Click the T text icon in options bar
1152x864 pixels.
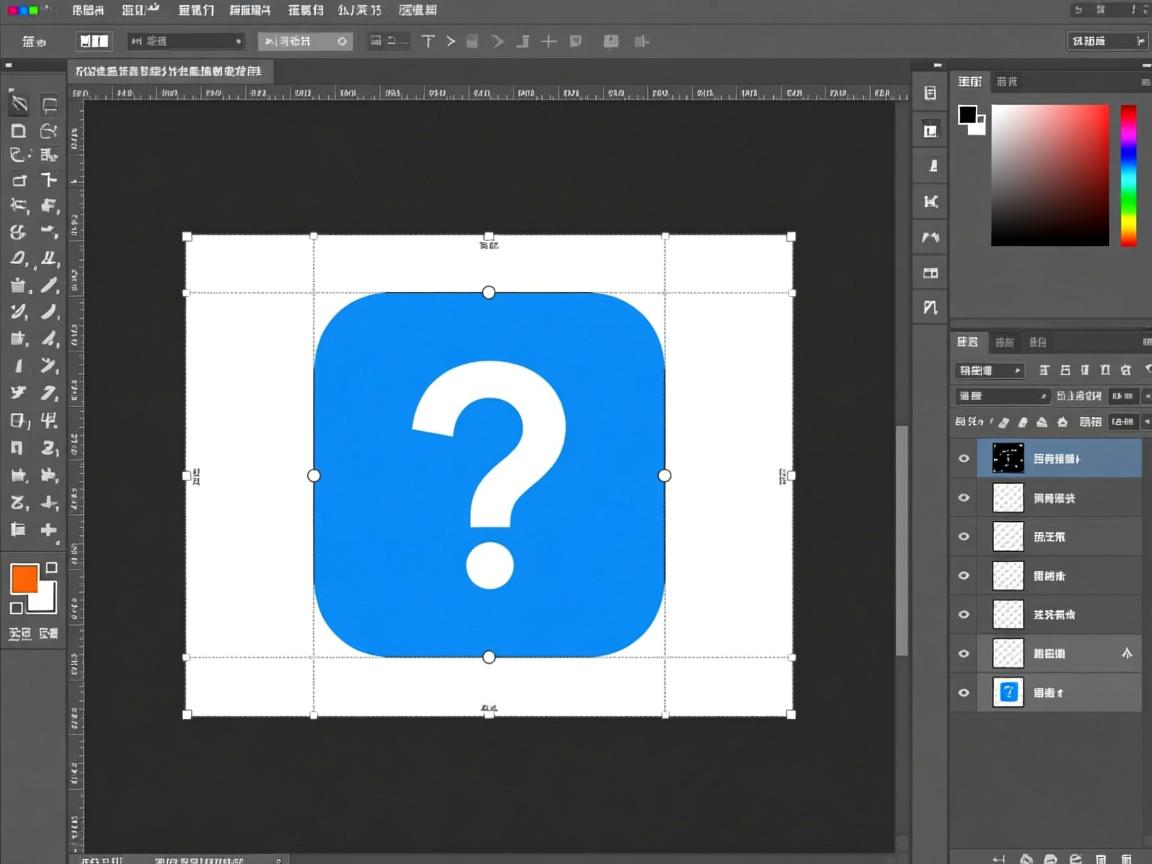(x=428, y=41)
